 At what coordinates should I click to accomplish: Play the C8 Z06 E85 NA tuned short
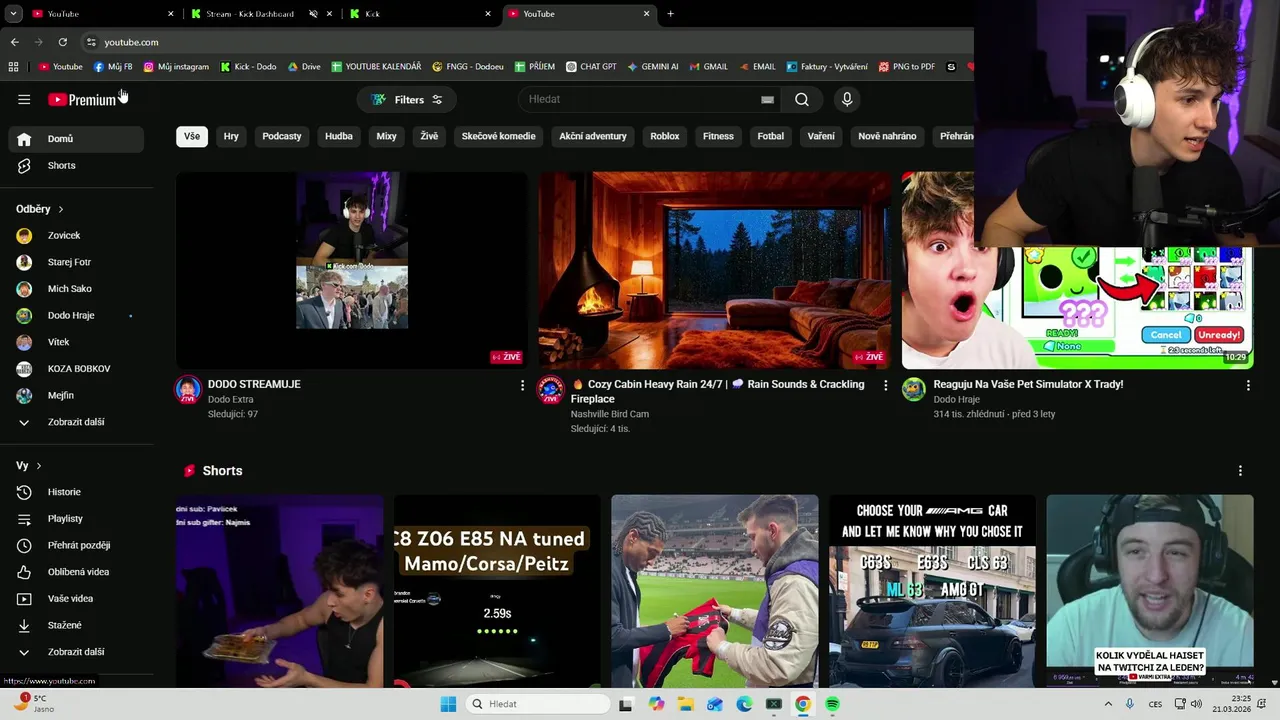[x=497, y=591]
